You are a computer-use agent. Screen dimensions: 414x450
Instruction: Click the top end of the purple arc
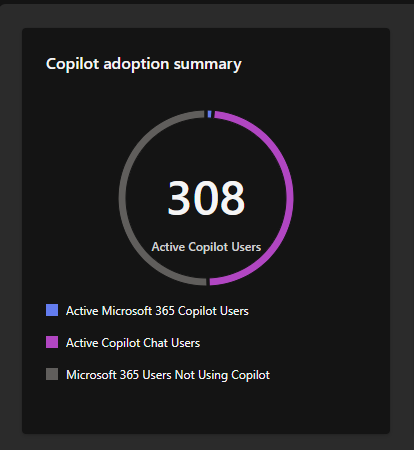point(217,115)
